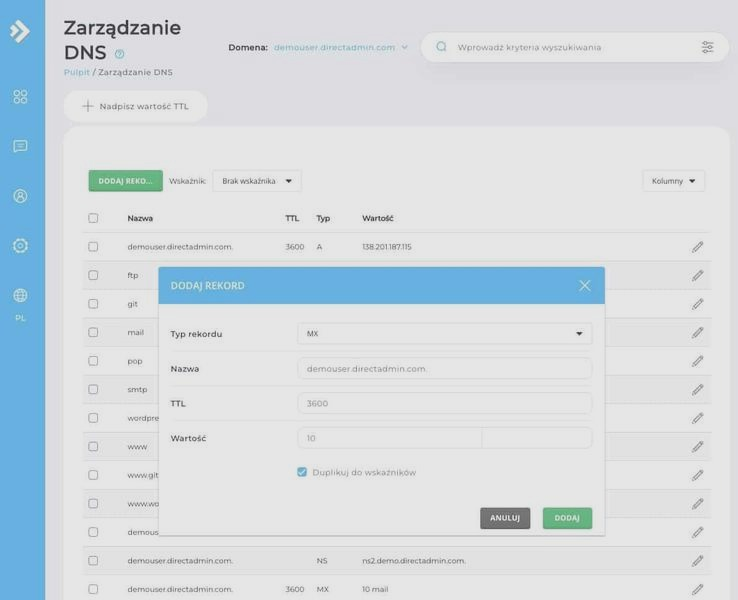Click the DODAJ button in dialog

[567, 518]
